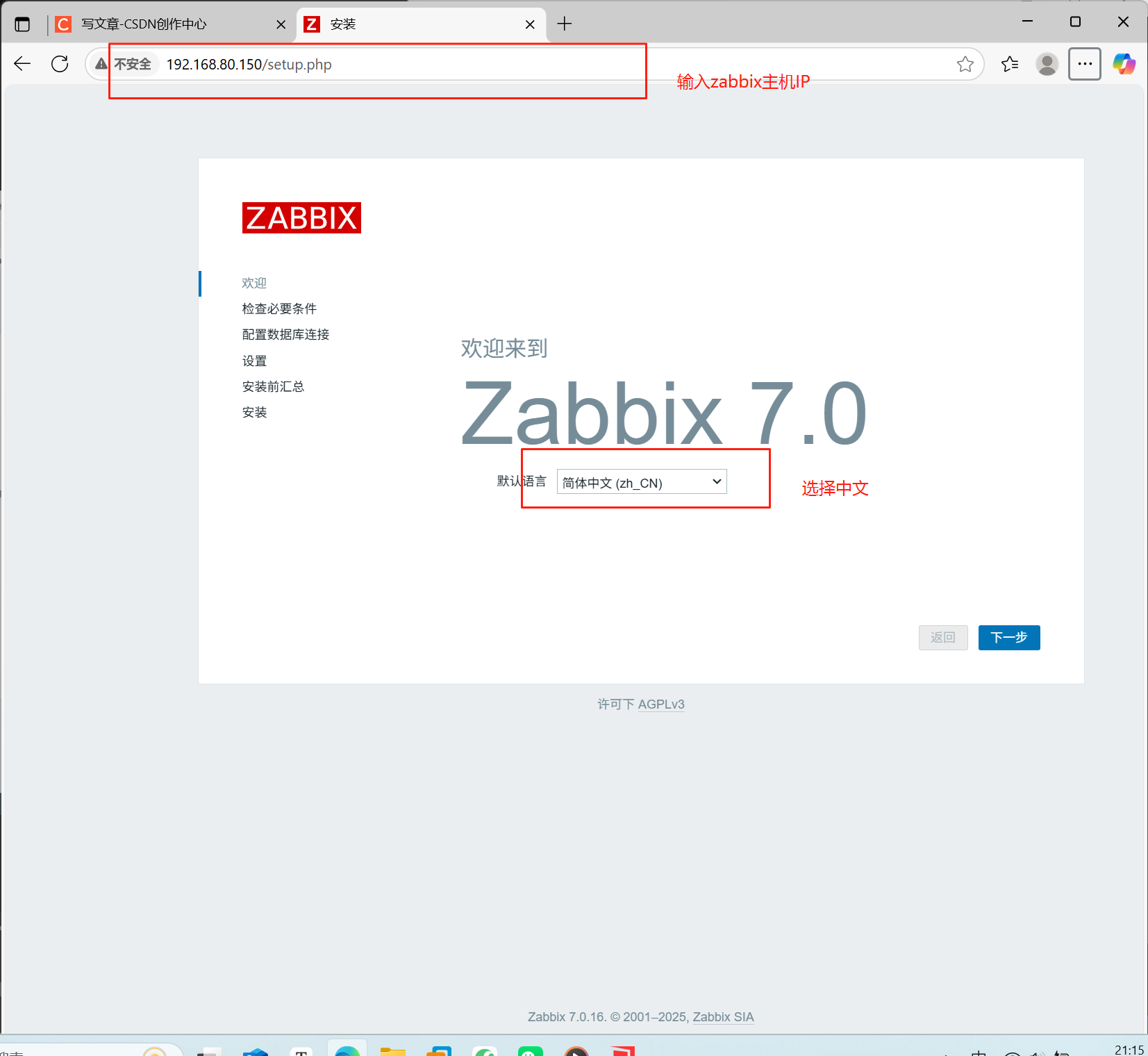Viewport: 1148px width, 1056px height.
Task: Open the 默认语言 dropdown 简体中文 (zh_CN)
Action: coord(642,482)
